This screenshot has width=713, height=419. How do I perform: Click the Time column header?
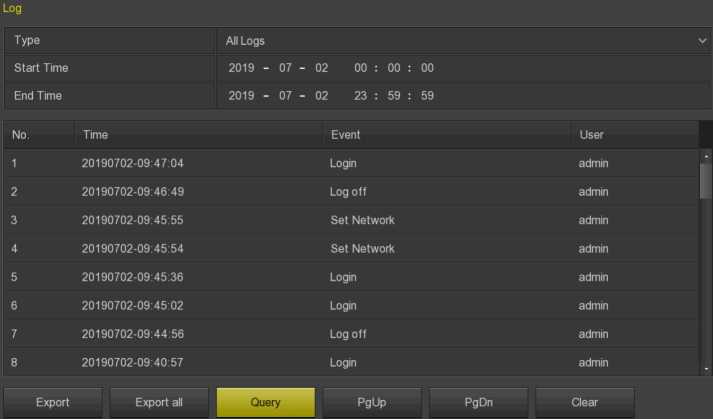[200, 134]
